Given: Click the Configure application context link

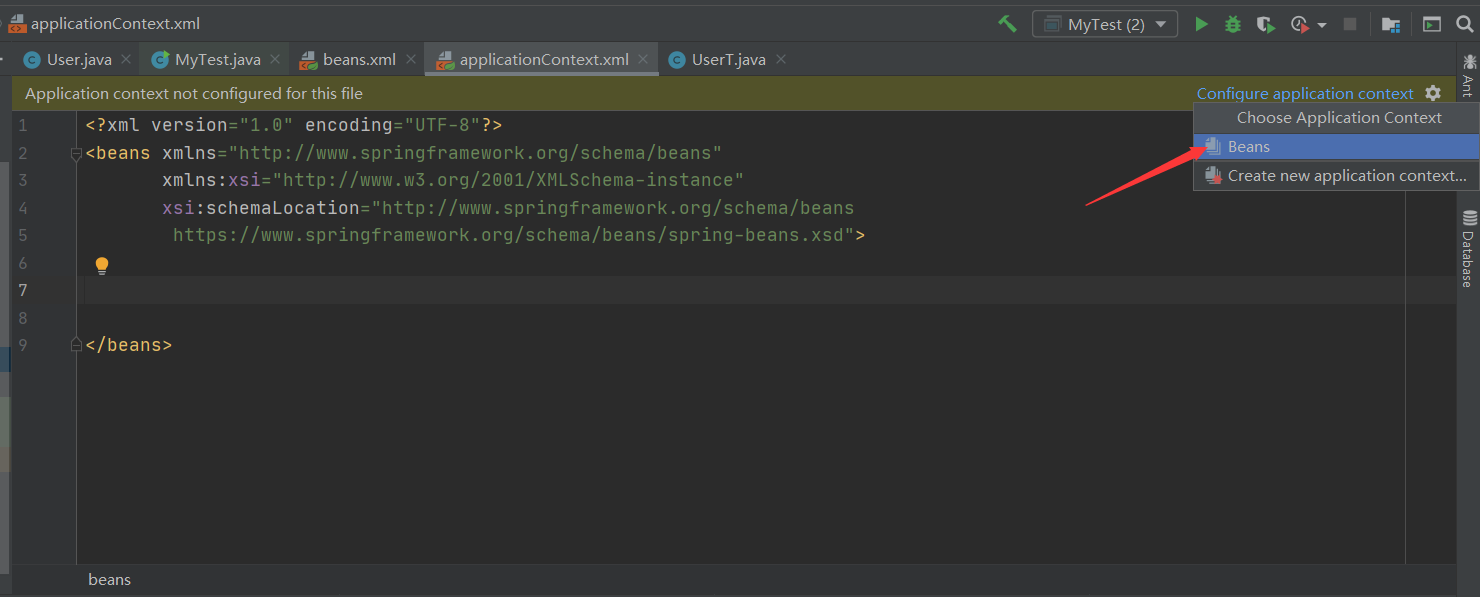Looking at the screenshot, I should pyautogui.click(x=1305, y=93).
